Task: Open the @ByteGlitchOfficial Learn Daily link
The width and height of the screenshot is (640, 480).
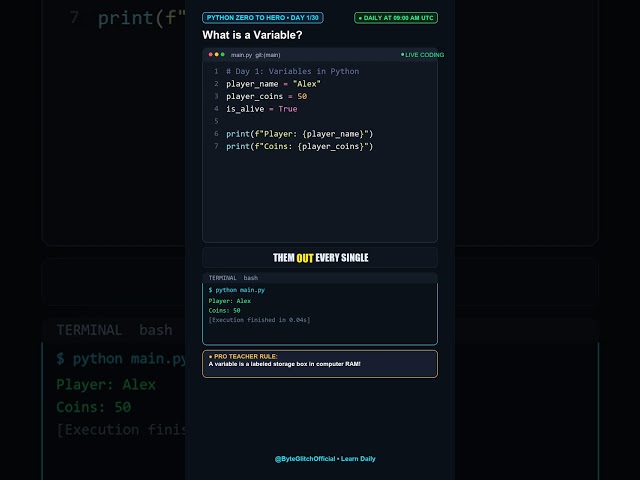Action: [x=325, y=458]
